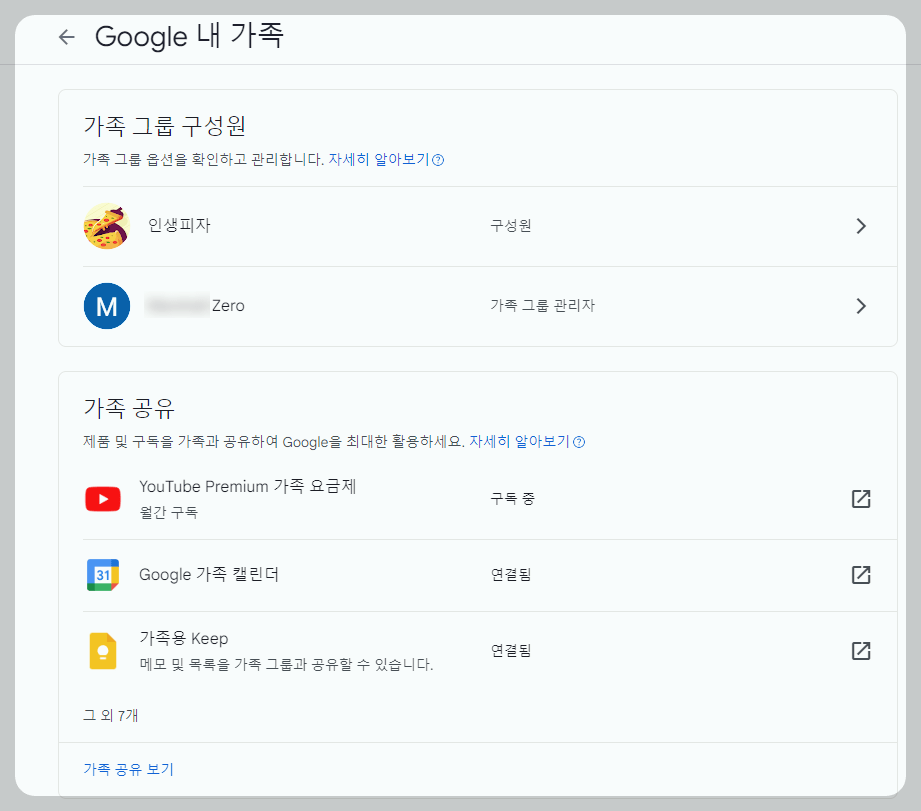
Task: Click the YouTube Premium logo icon
Action: [x=103, y=499]
